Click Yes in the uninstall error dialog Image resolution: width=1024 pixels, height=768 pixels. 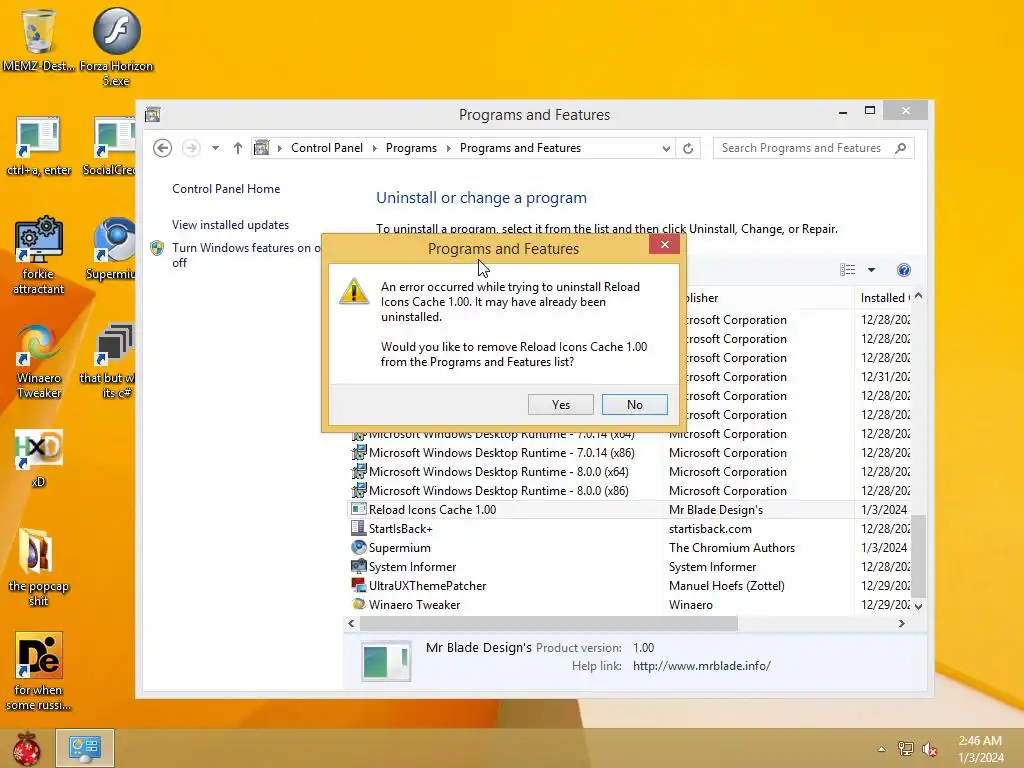560,404
